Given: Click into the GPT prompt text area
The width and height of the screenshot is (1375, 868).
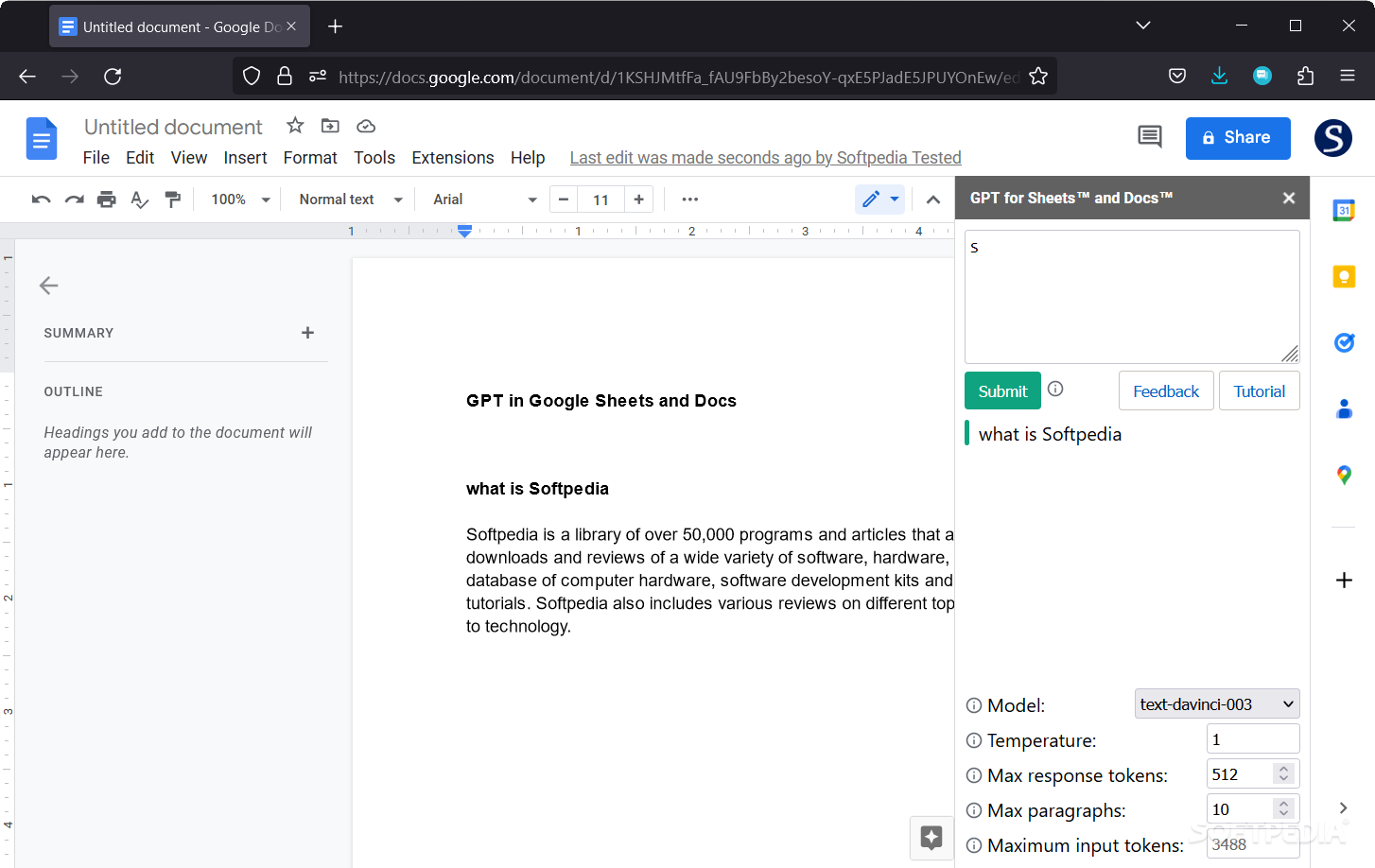Looking at the screenshot, I should click(1132, 297).
